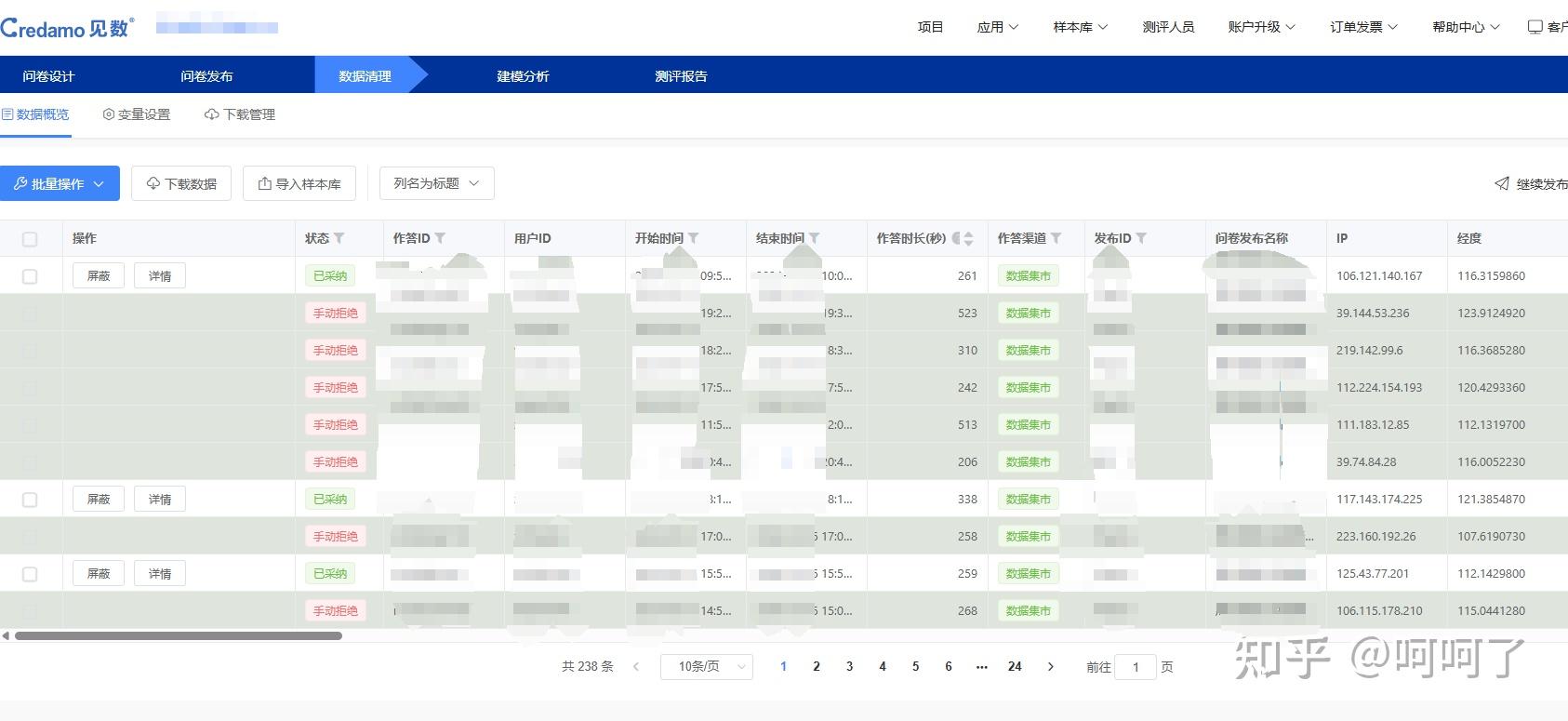Screen dimensions: 1568x721
Task: Click the filter icon beside 状态 column
Action: [339, 239]
